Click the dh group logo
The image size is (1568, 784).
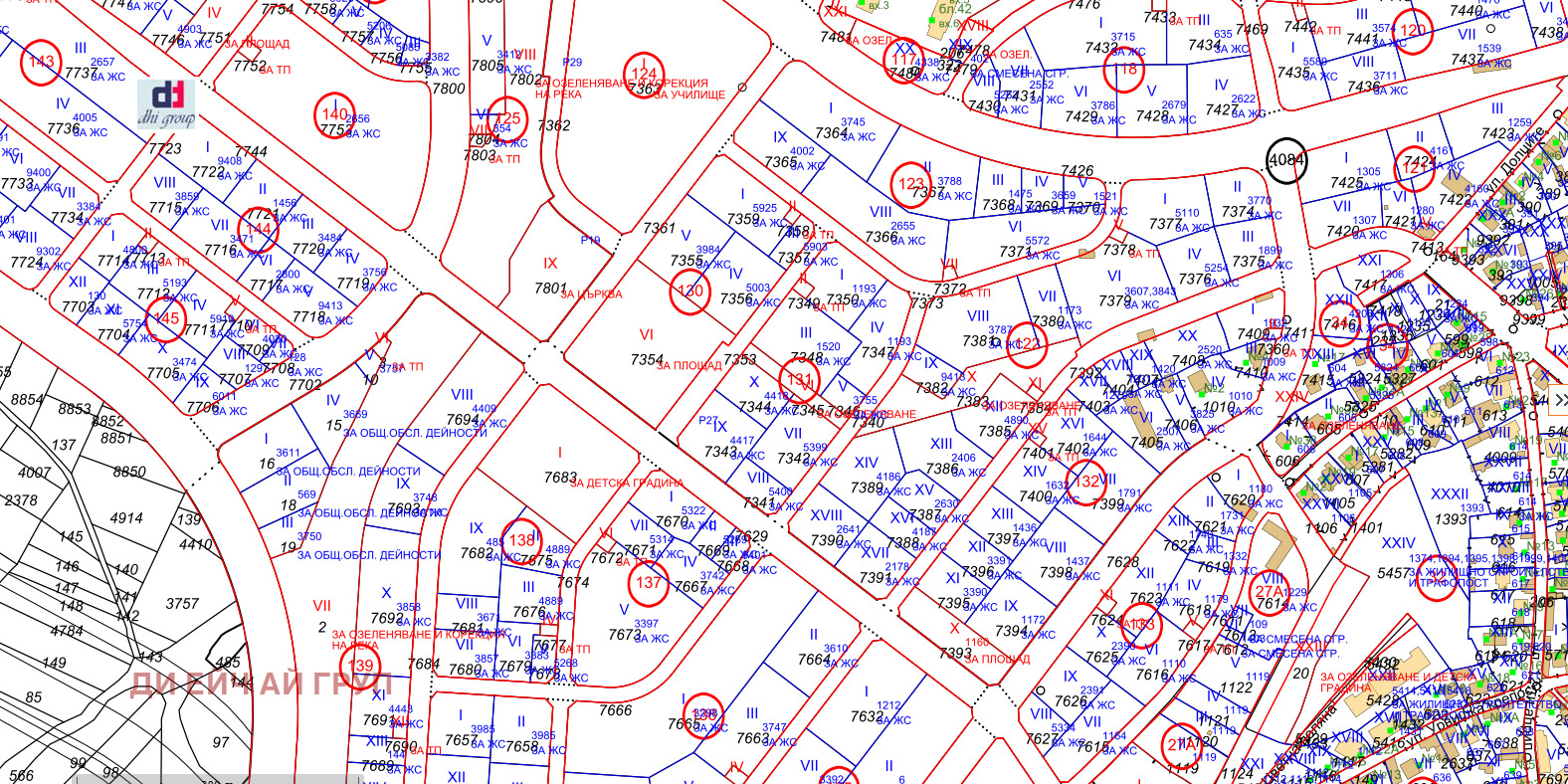[166, 103]
